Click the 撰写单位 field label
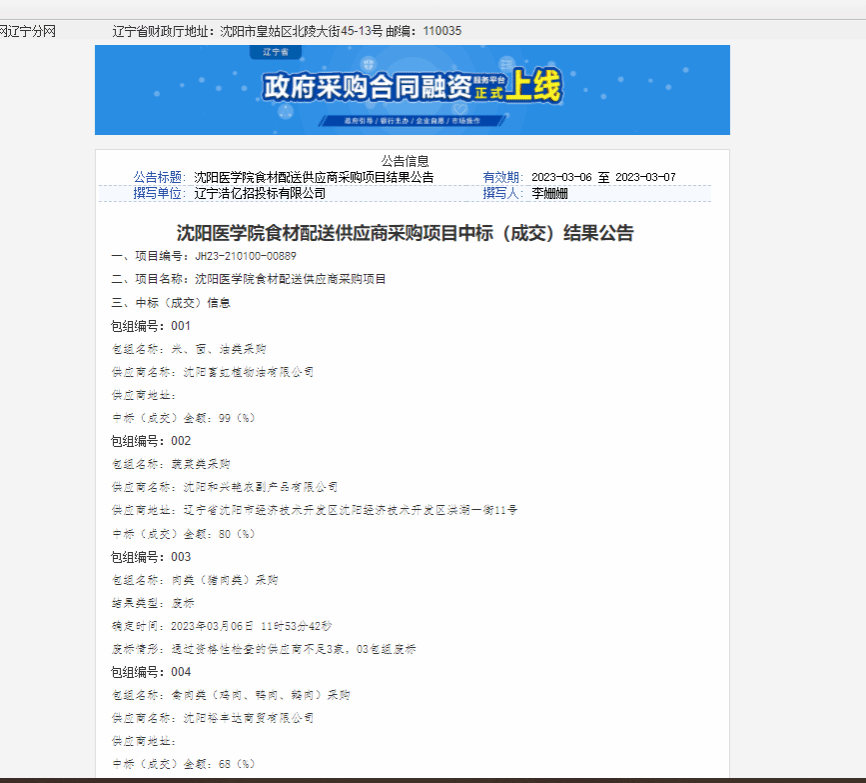The width and height of the screenshot is (866, 783). click(x=159, y=193)
